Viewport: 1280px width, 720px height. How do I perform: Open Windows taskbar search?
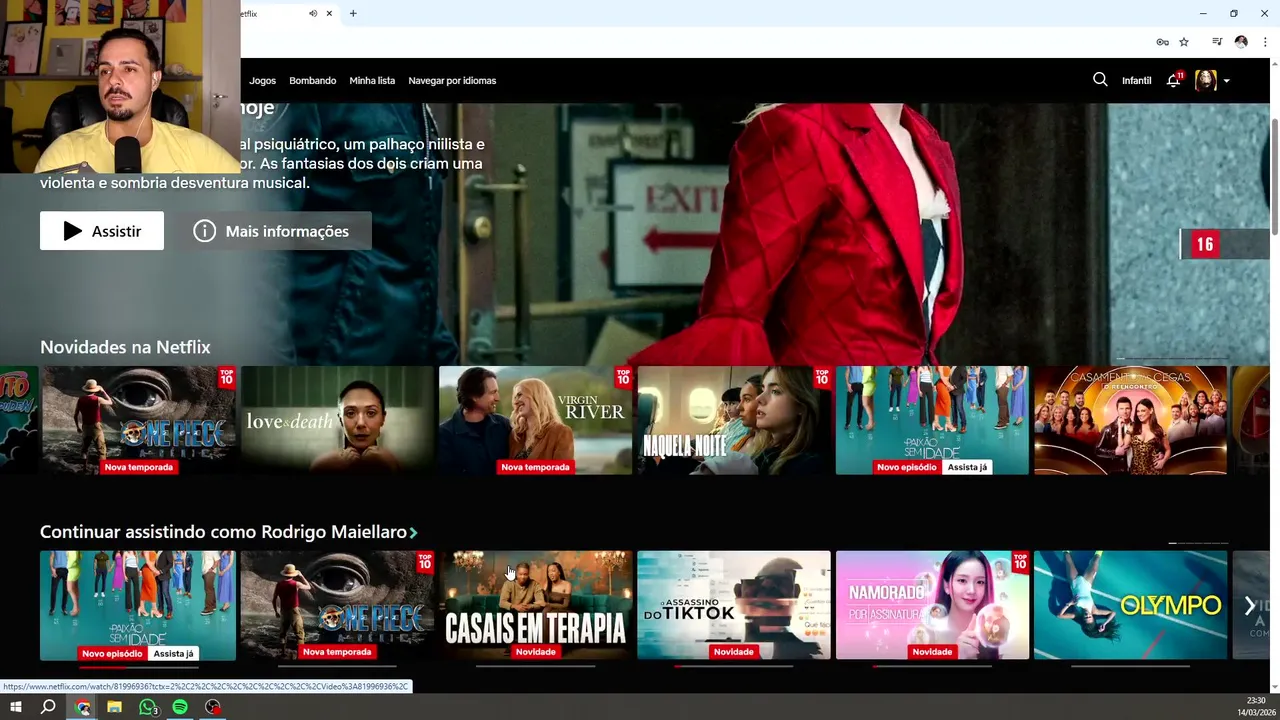click(x=48, y=707)
